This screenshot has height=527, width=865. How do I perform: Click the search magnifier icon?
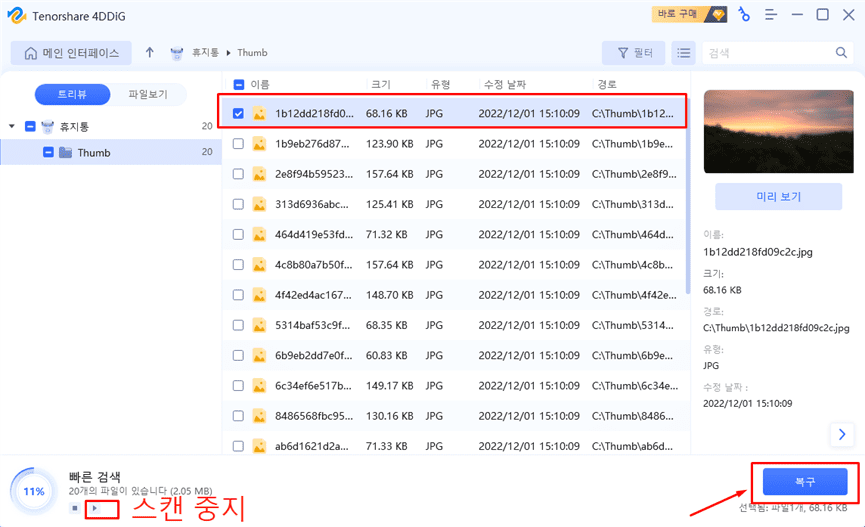click(842, 53)
